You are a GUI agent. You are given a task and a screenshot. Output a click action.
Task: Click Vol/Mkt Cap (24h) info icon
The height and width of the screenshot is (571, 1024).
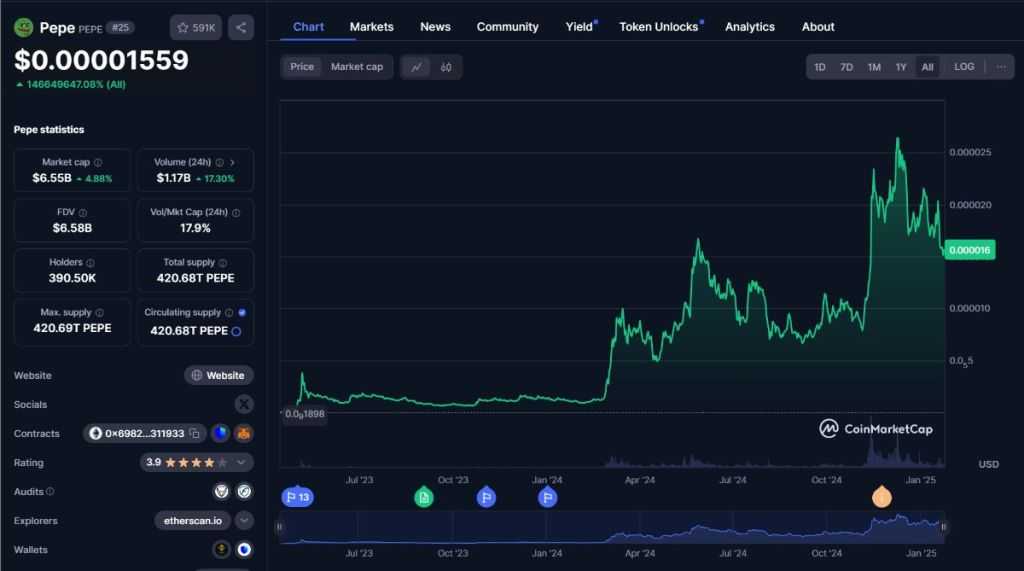236,212
